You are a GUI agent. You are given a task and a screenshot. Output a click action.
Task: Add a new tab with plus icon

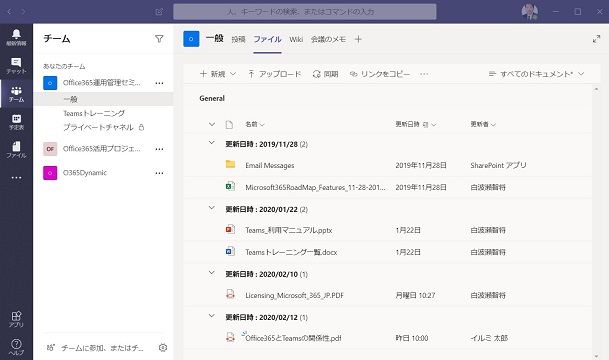pyautogui.click(x=358, y=39)
